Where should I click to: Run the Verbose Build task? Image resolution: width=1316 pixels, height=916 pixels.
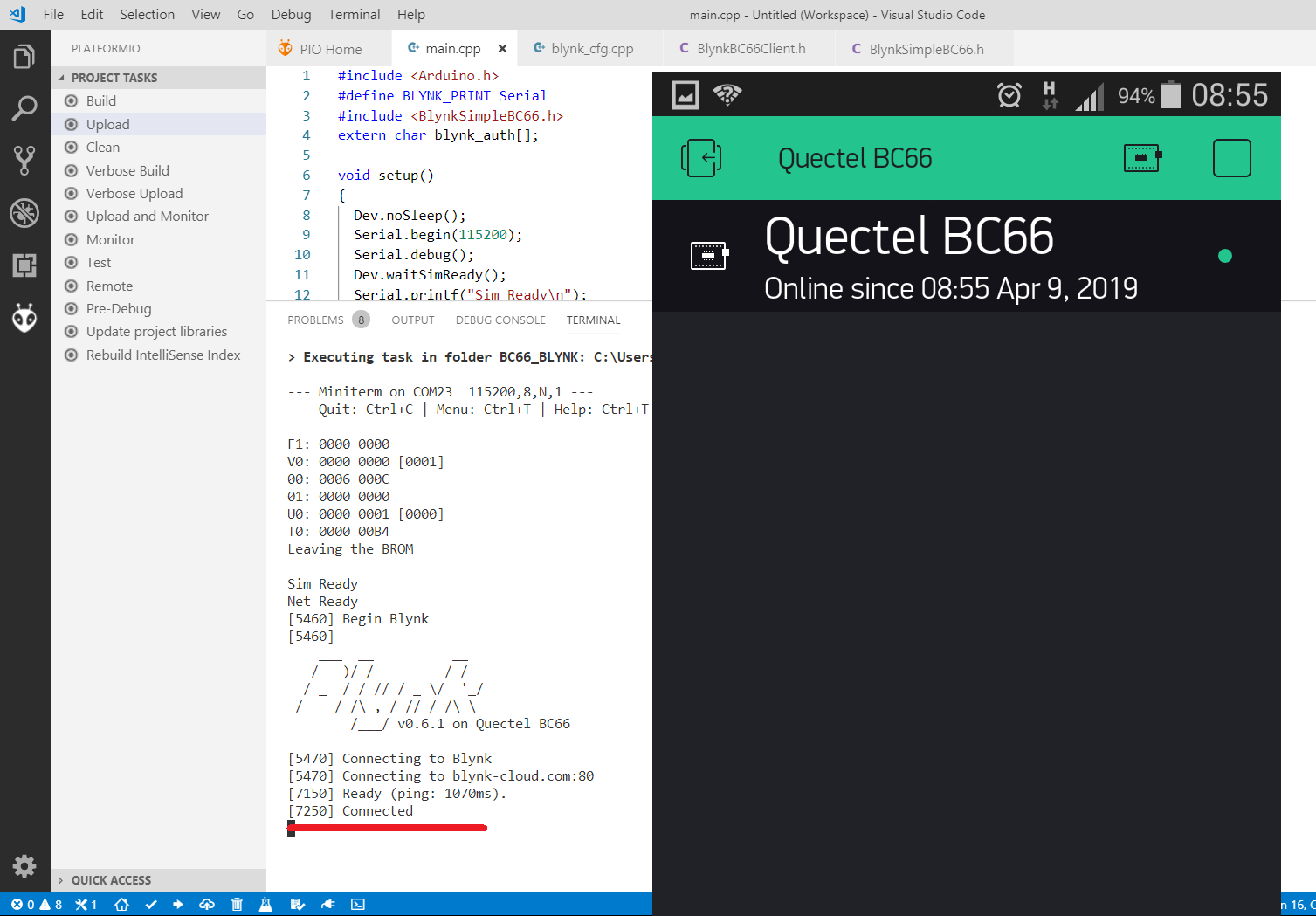127,170
